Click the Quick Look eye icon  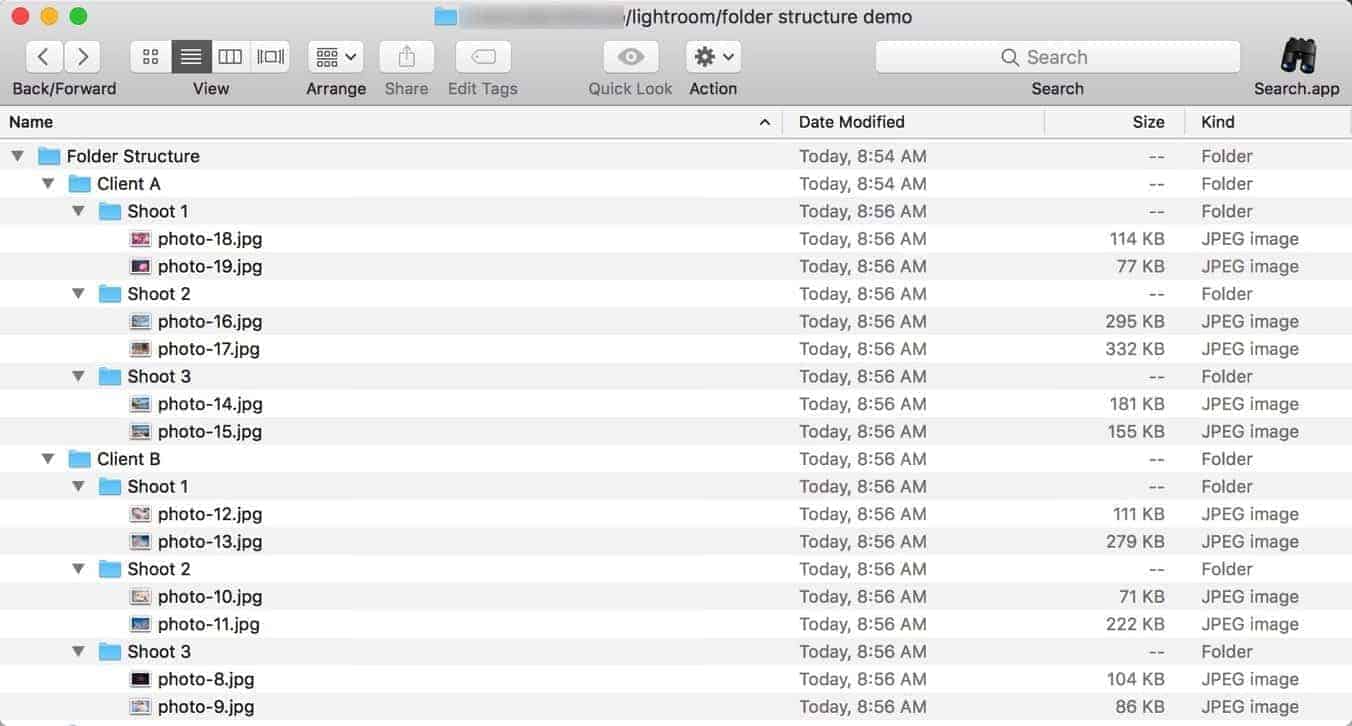[630, 57]
